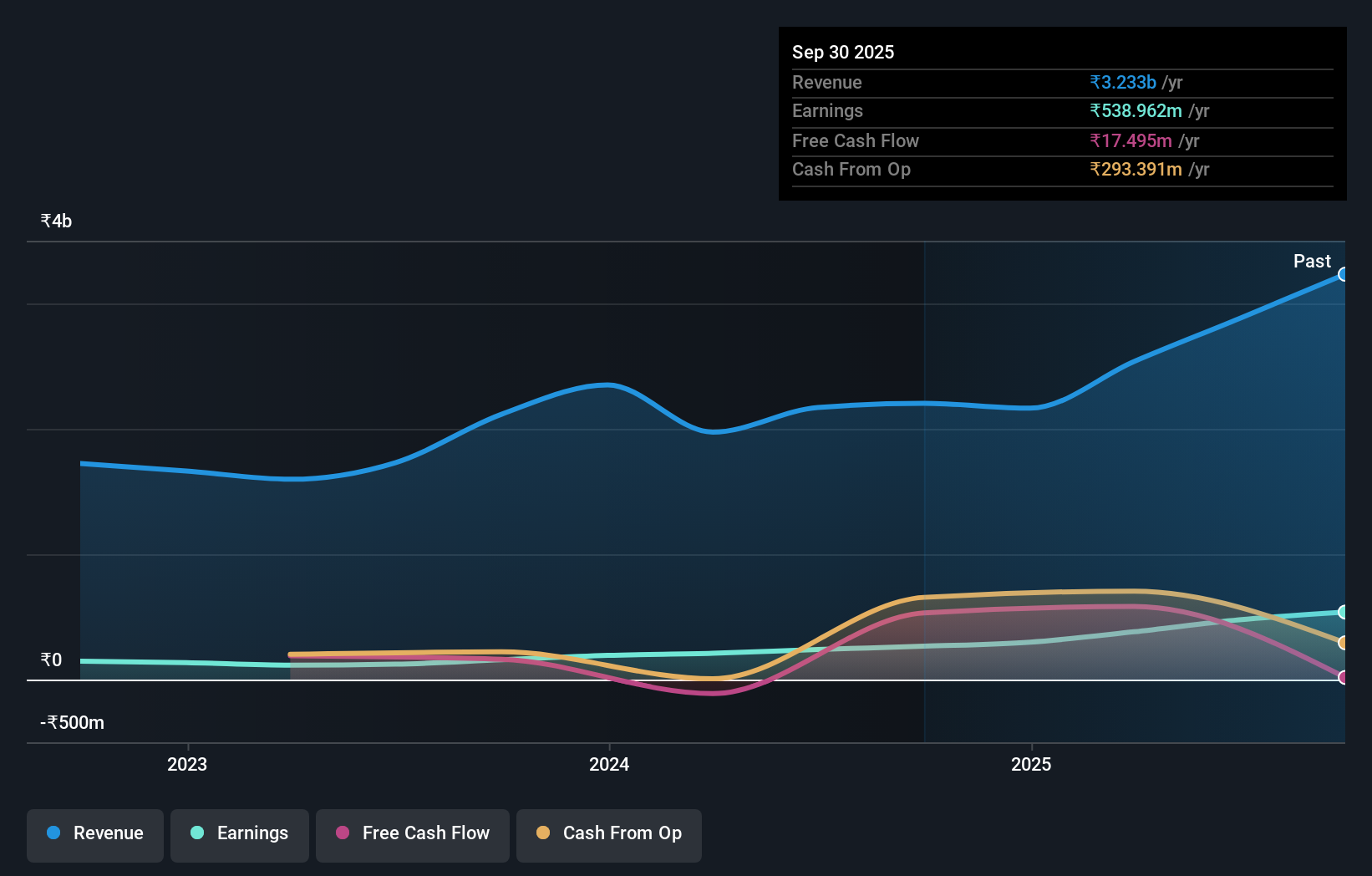Hide the Earnings line via its legend

tap(239, 835)
